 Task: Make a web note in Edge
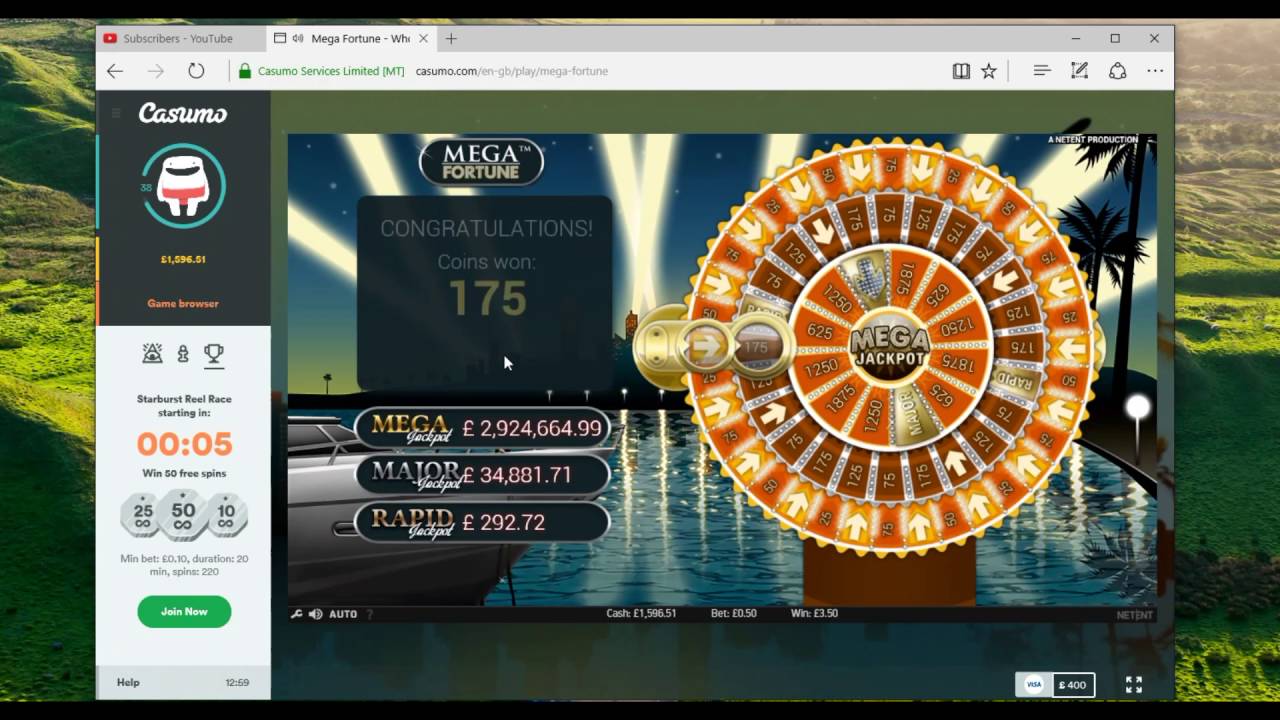(1079, 71)
